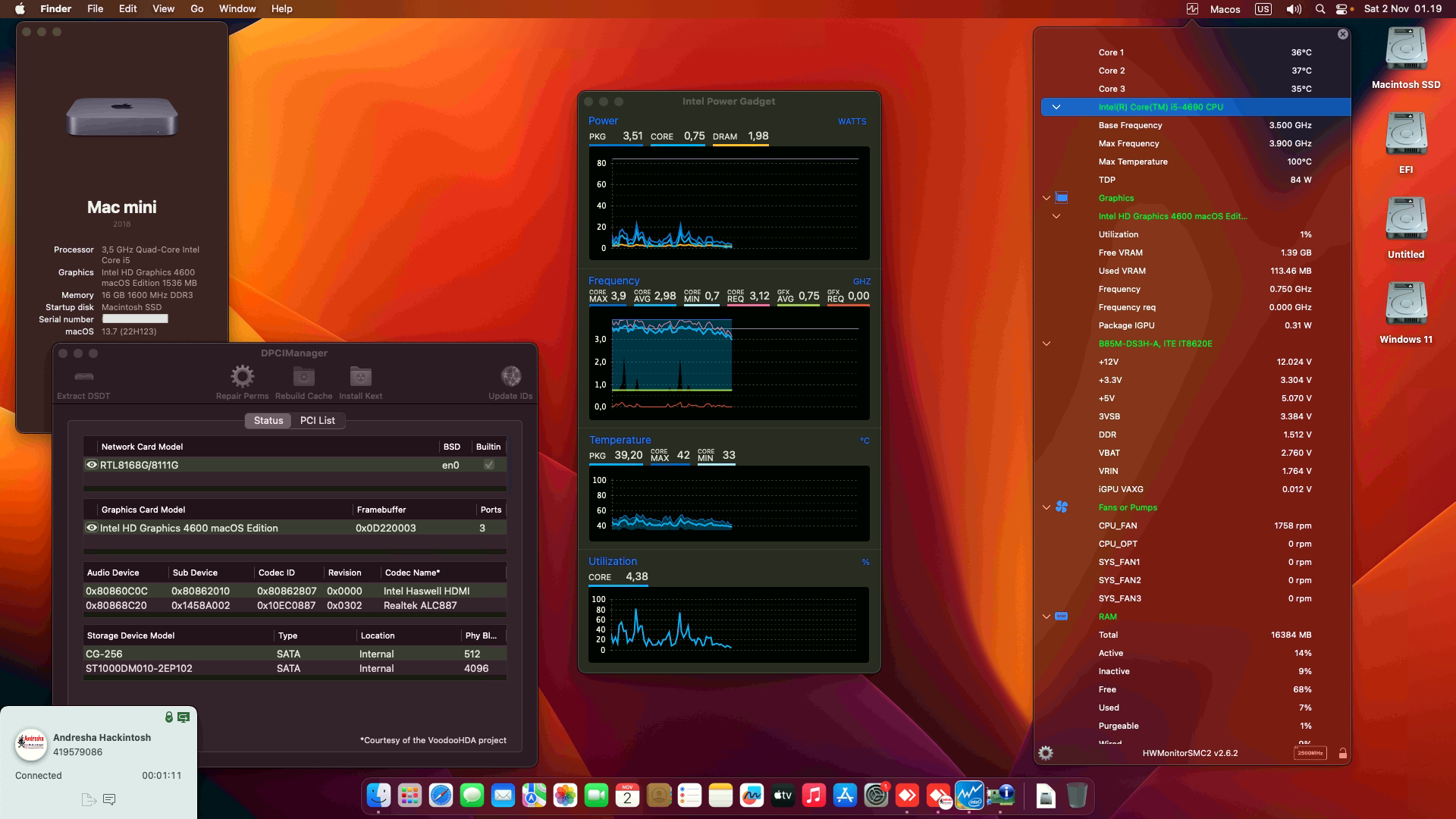
Task: Click Rebuild Cache icon in DPCIManager
Action: (x=303, y=376)
